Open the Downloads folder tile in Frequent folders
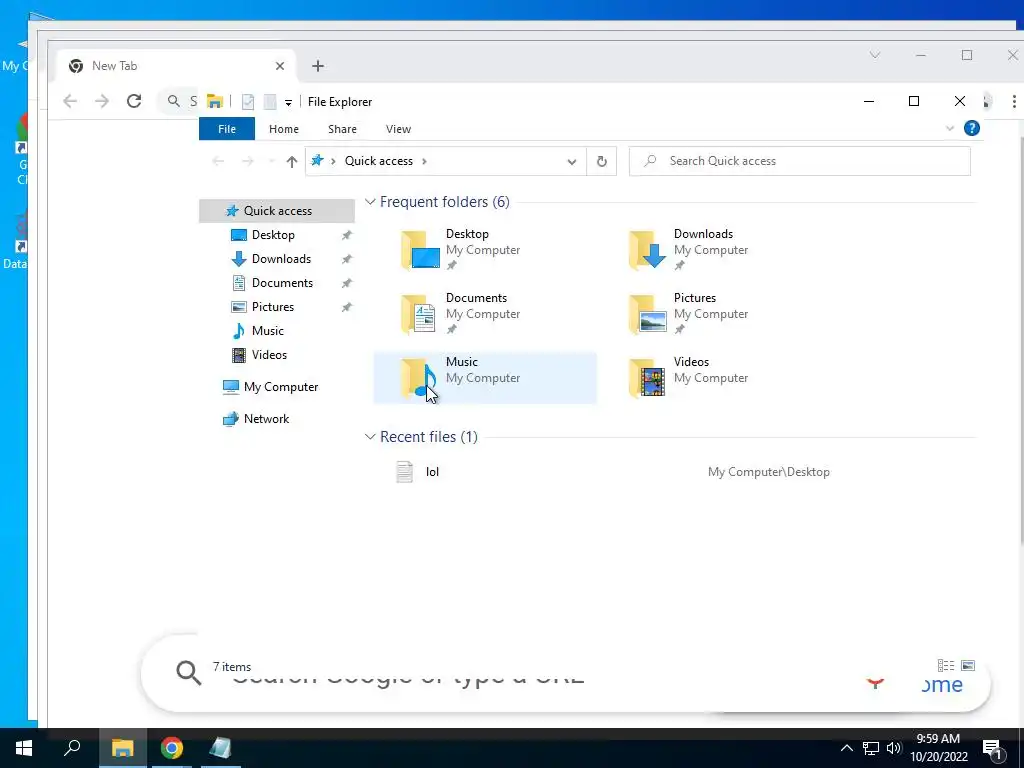The image size is (1024, 768). (x=712, y=249)
